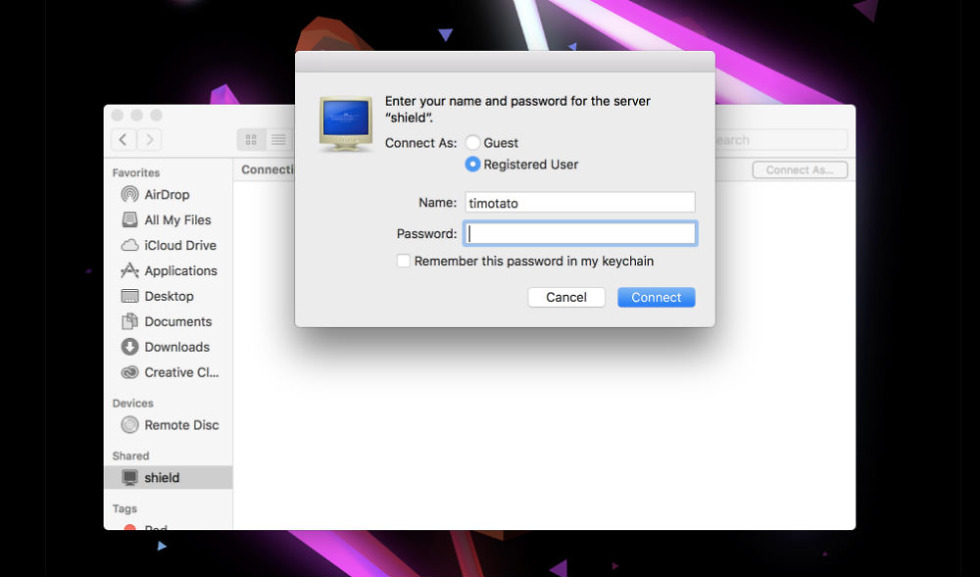The height and width of the screenshot is (577, 980).
Task: Open Applications from the sidebar
Action: pyautogui.click(x=169, y=271)
